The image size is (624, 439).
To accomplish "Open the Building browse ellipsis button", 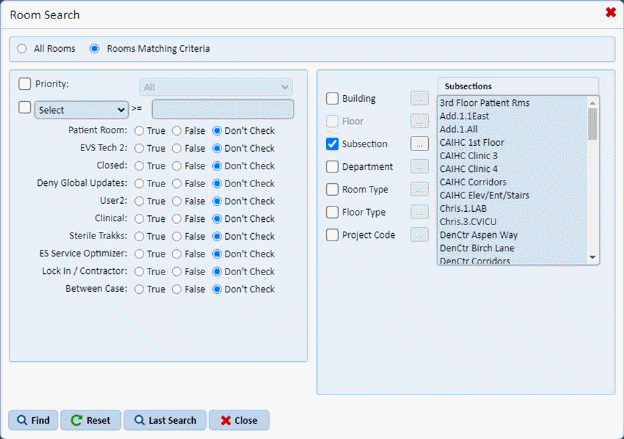I will pyautogui.click(x=420, y=98).
